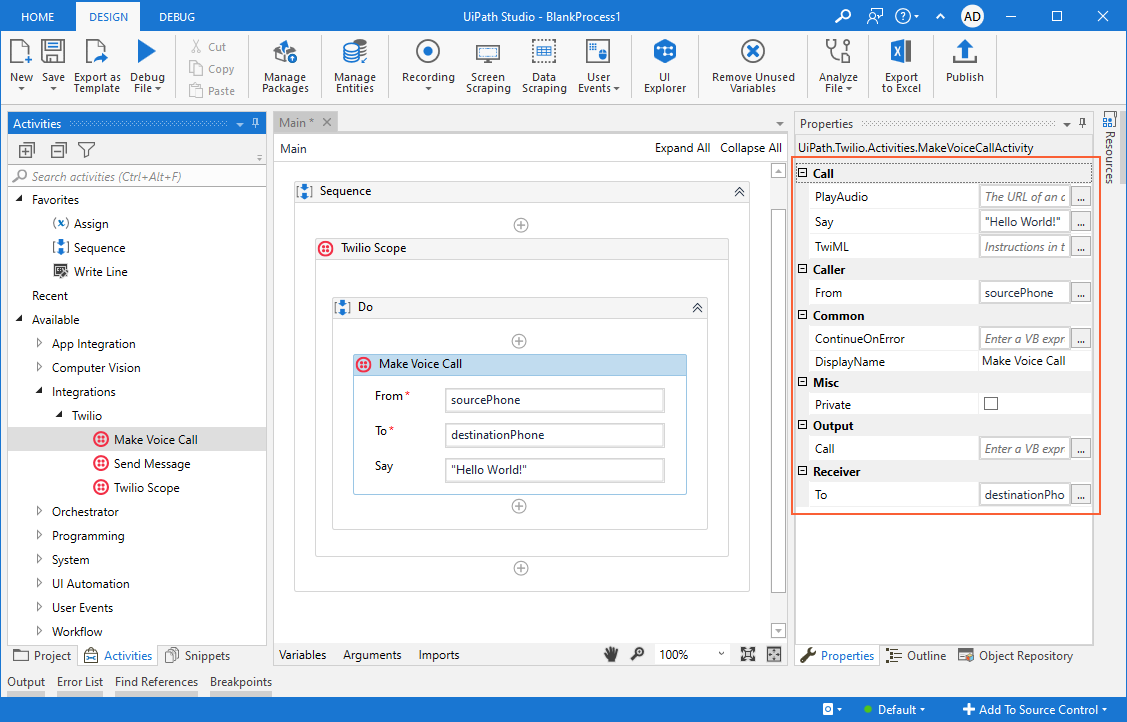This screenshot has width=1127, height=722.
Task: Switch to the DEBUG tab
Action: coord(177,17)
